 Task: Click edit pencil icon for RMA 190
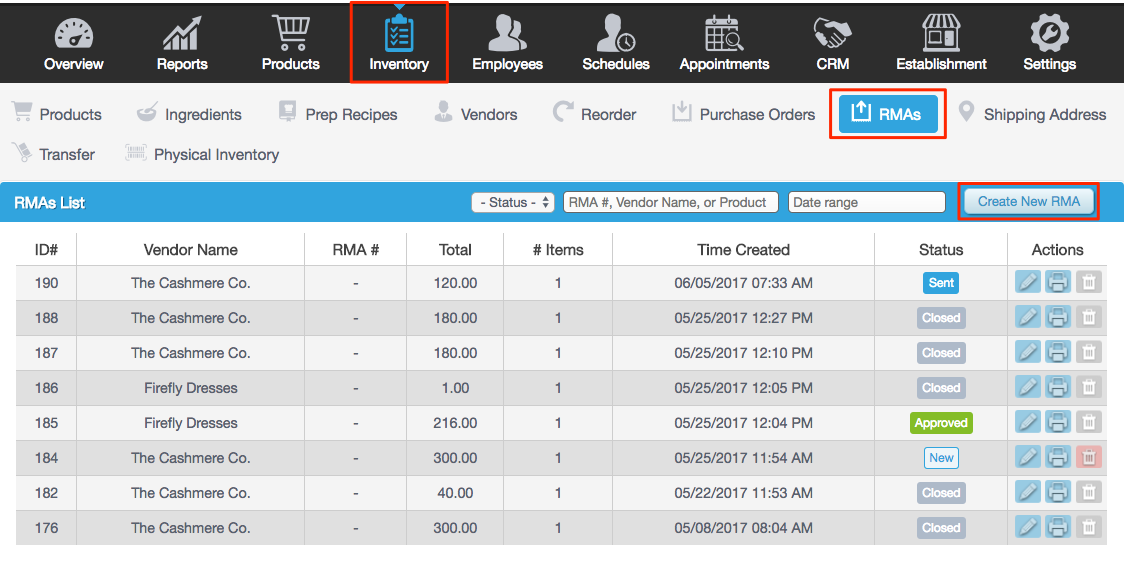tap(1027, 283)
